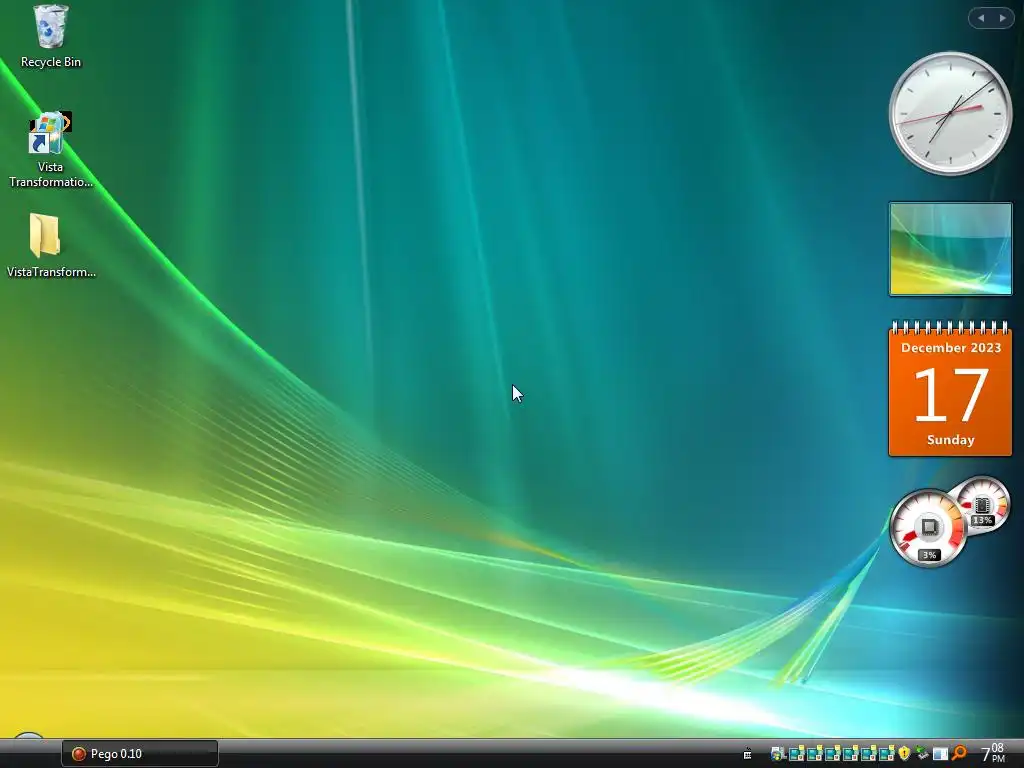Click the Safely Remove Hardware tray icon
This screenshot has width=1024, height=768.
[921, 753]
